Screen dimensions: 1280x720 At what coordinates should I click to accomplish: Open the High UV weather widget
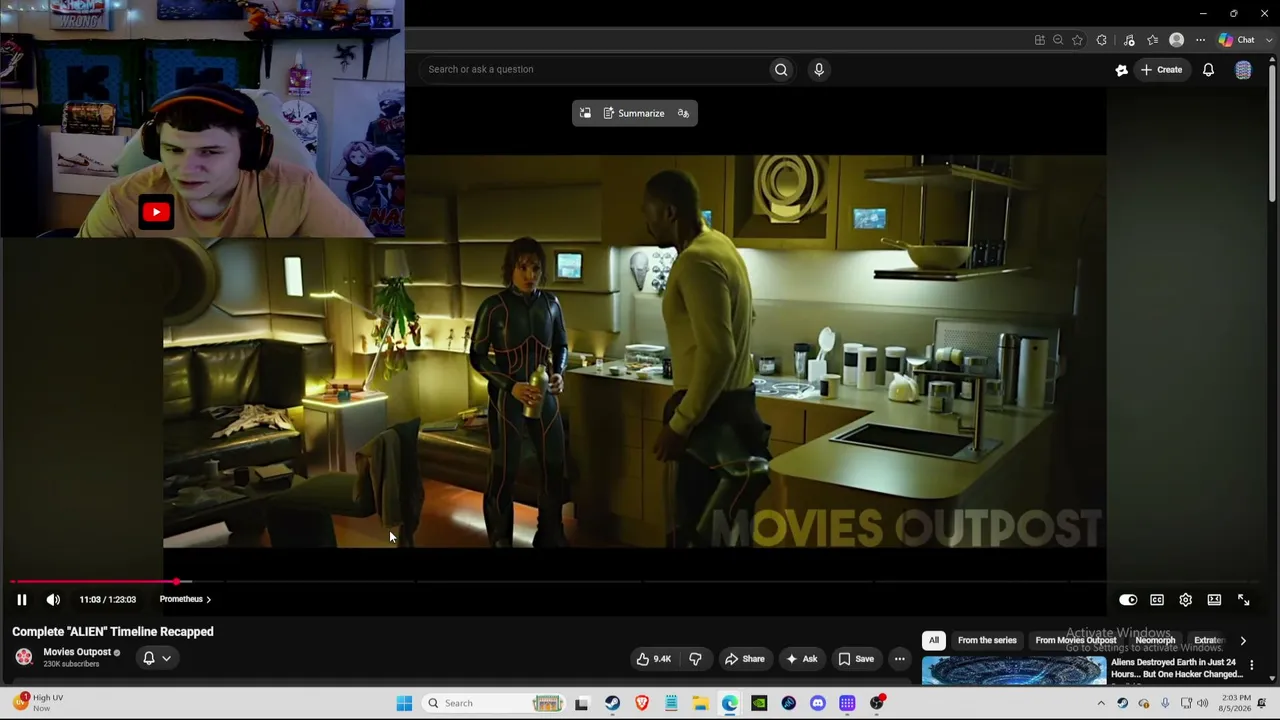pyautogui.click(x=38, y=702)
